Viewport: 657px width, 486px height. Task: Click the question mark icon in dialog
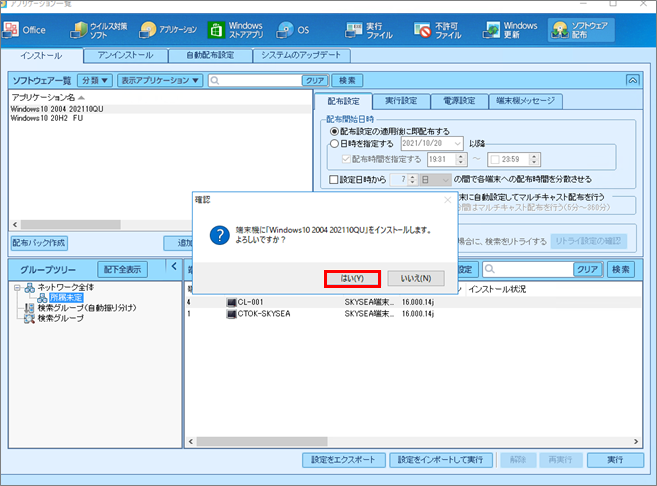[x=220, y=235]
